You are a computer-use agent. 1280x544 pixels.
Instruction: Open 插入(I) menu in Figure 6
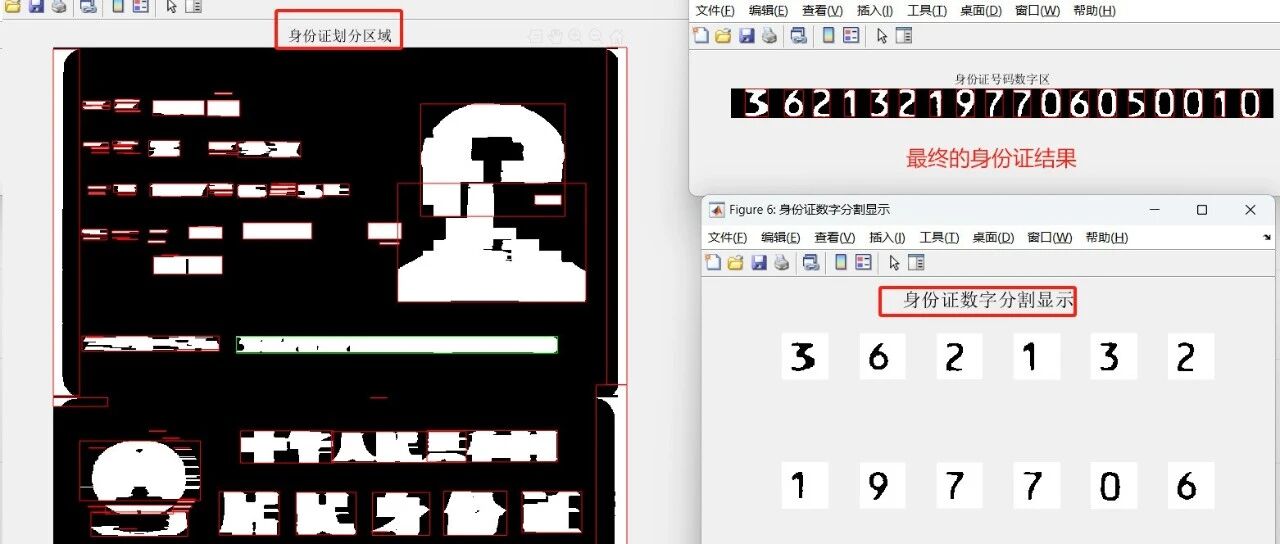click(x=887, y=238)
